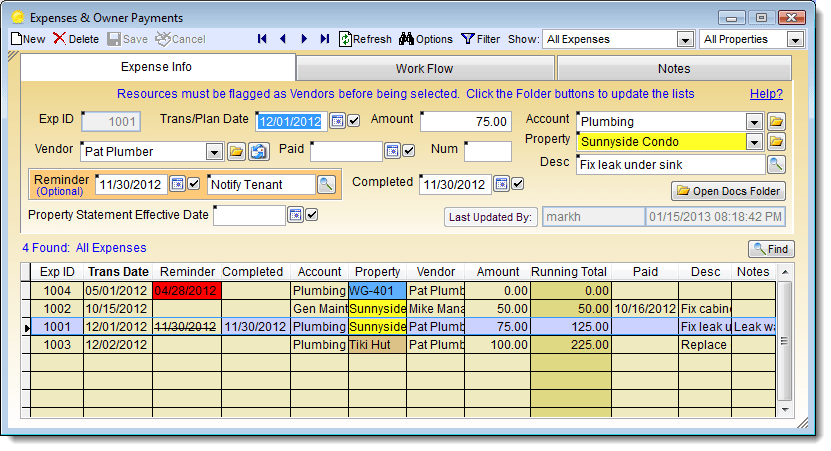This screenshot has width=831, height=451.
Task: Open calendar for Property Statement Effective Date
Action: point(296,215)
